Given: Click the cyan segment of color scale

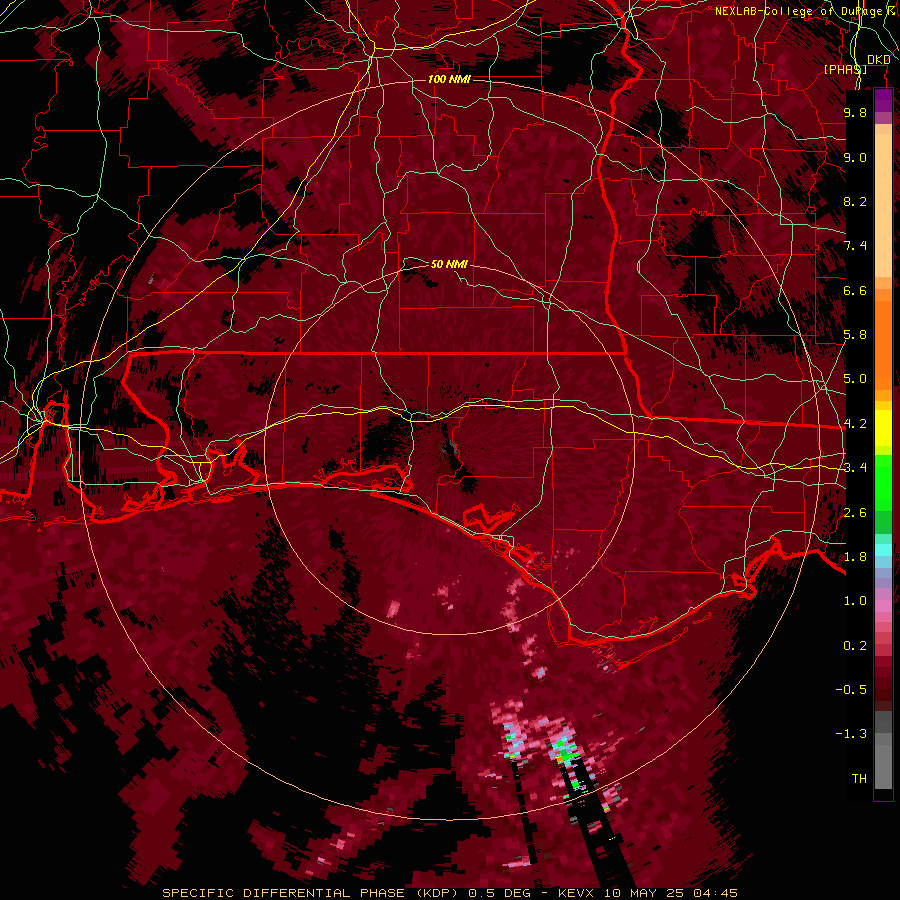Looking at the screenshot, I should tap(883, 550).
